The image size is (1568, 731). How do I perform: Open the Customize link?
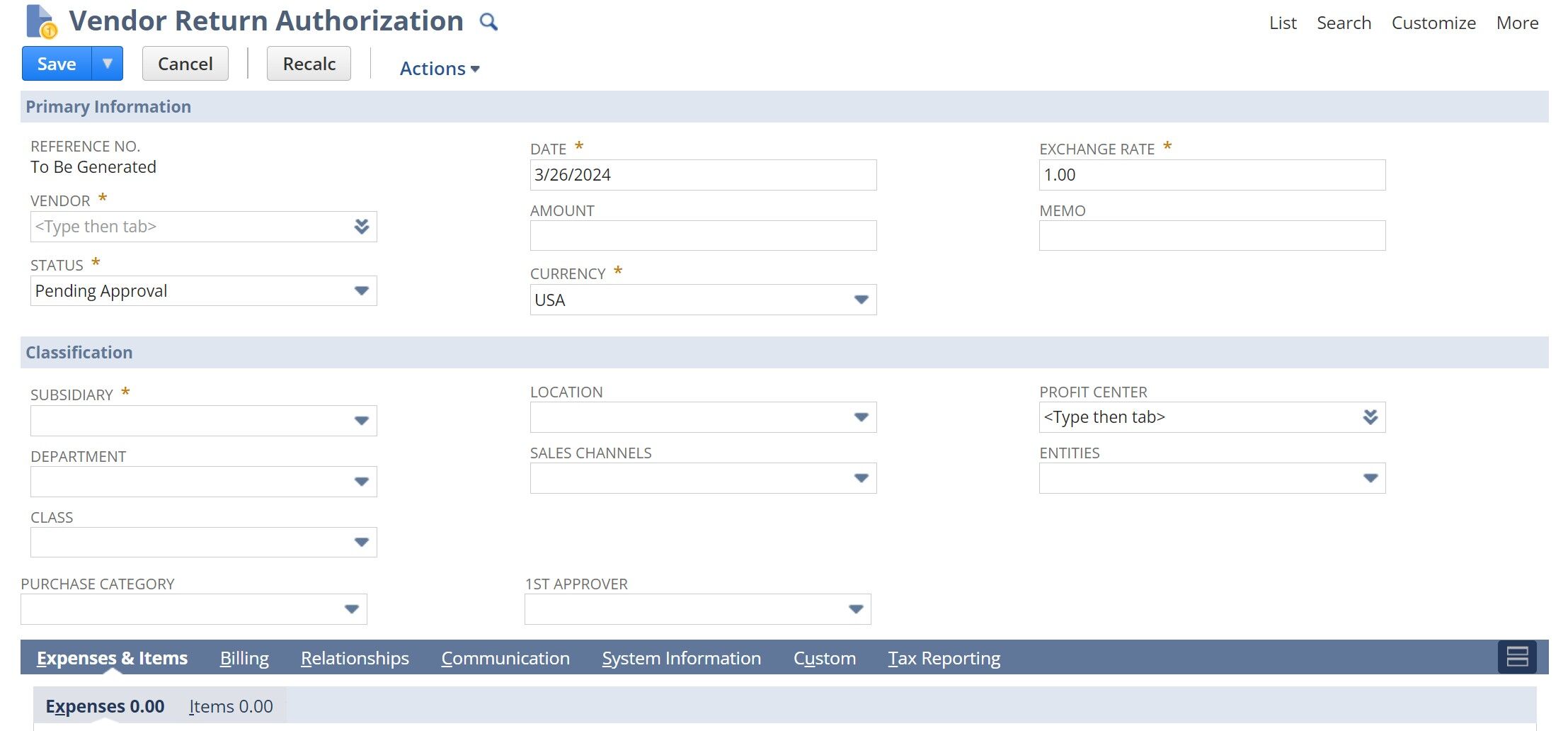(x=1433, y=22)
